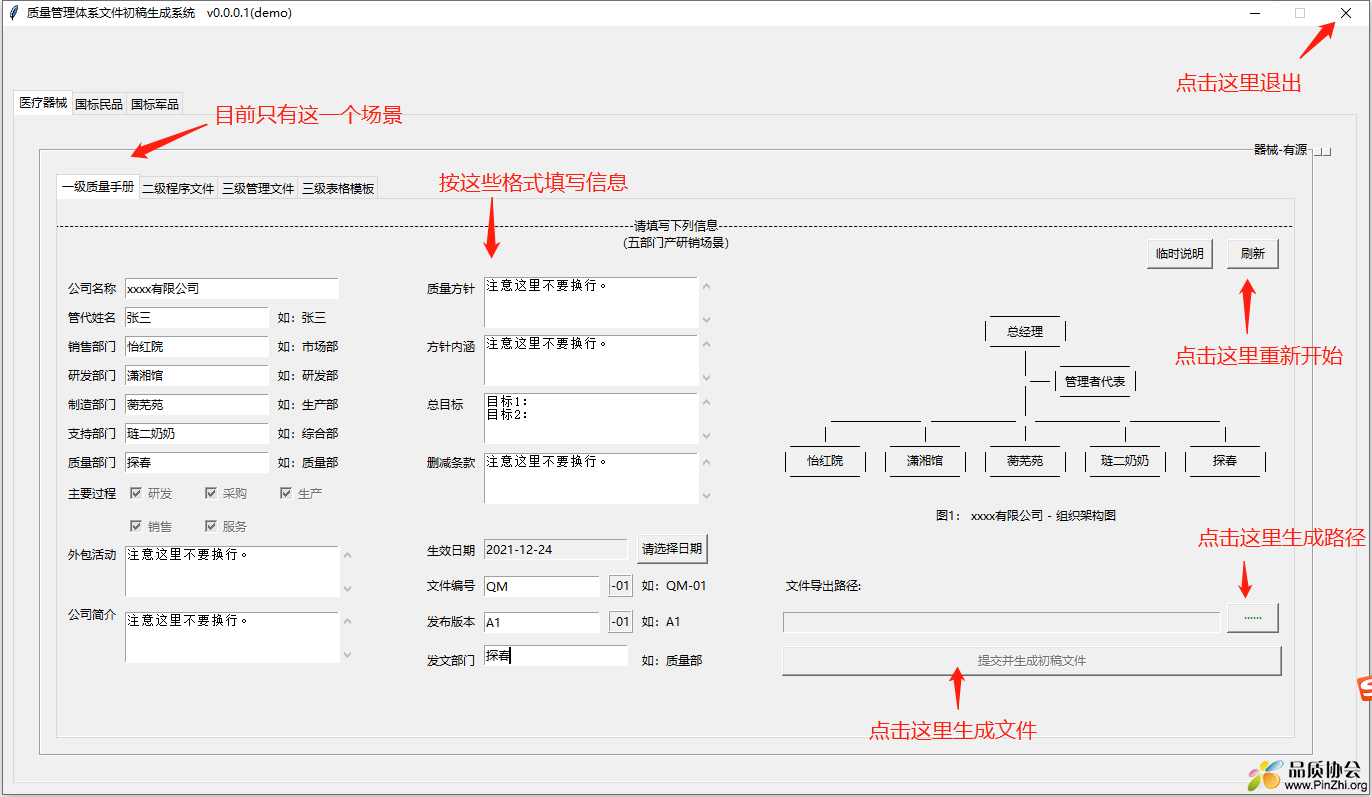Click the 方针内涵 text area
This screenshot has width=1372, height=797.
[591, 360]
